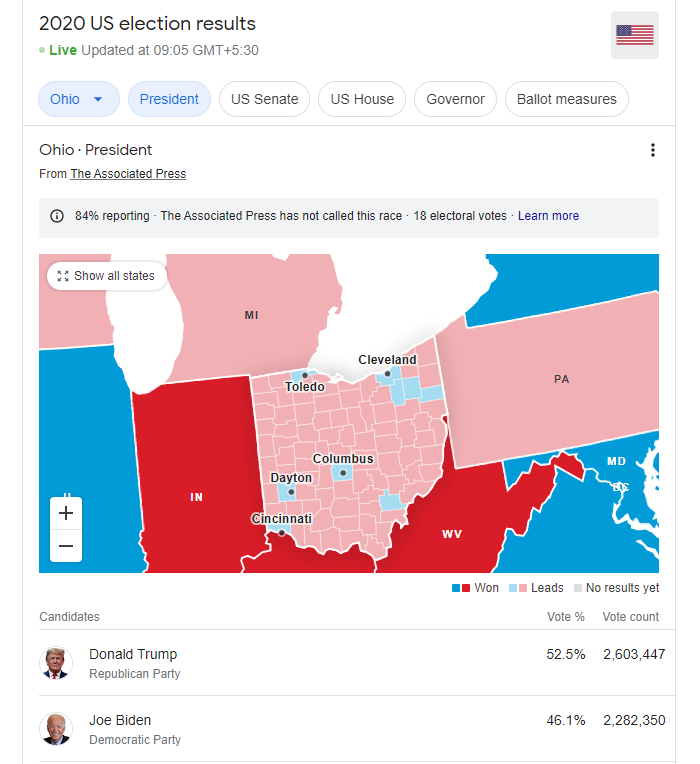
Task: Open the Ohio state dropdown
Action: [x=79, y=99]
